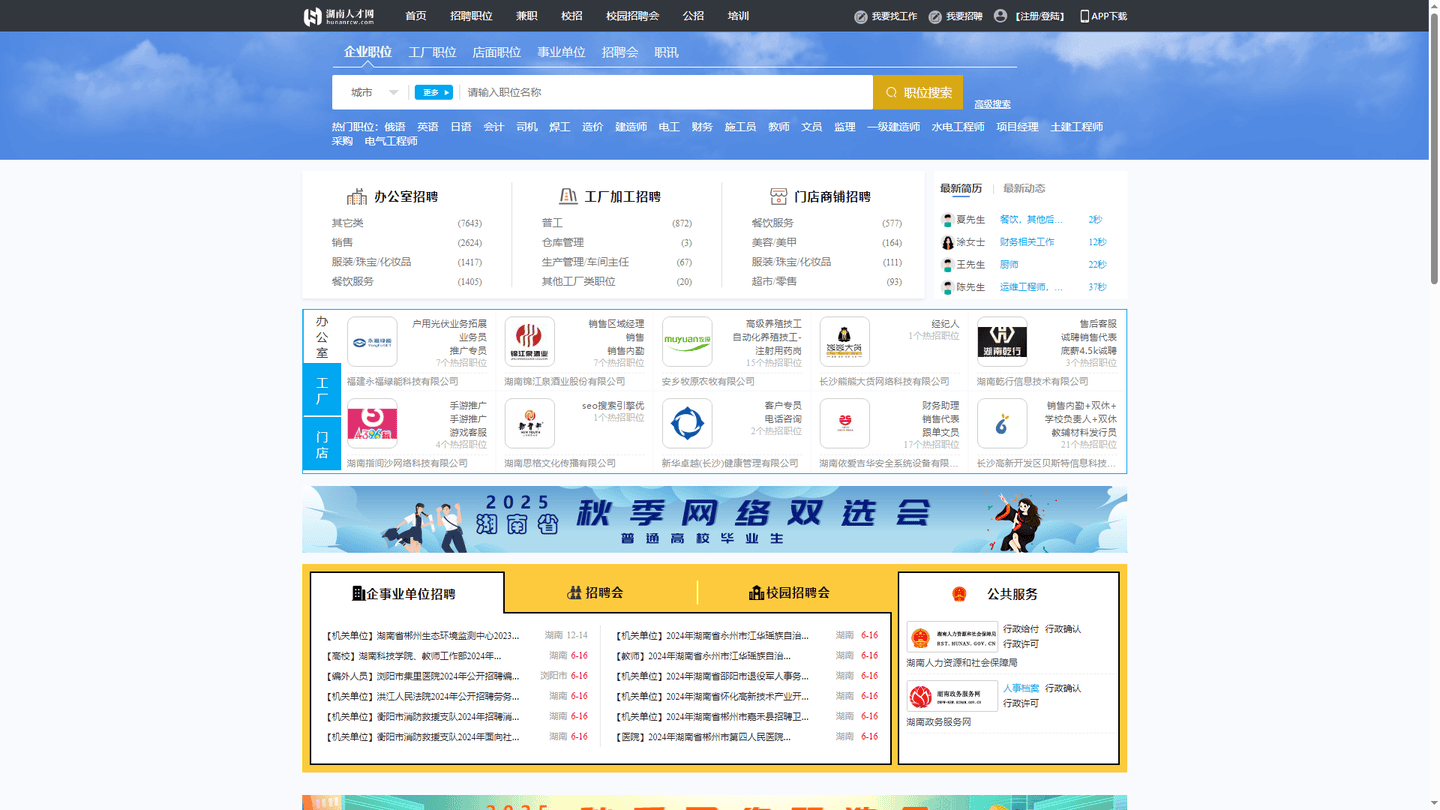The width and height of the screenshot is (1440, 810).
Task: Select the 店面职位 search tab
Action: click(496, 52)
